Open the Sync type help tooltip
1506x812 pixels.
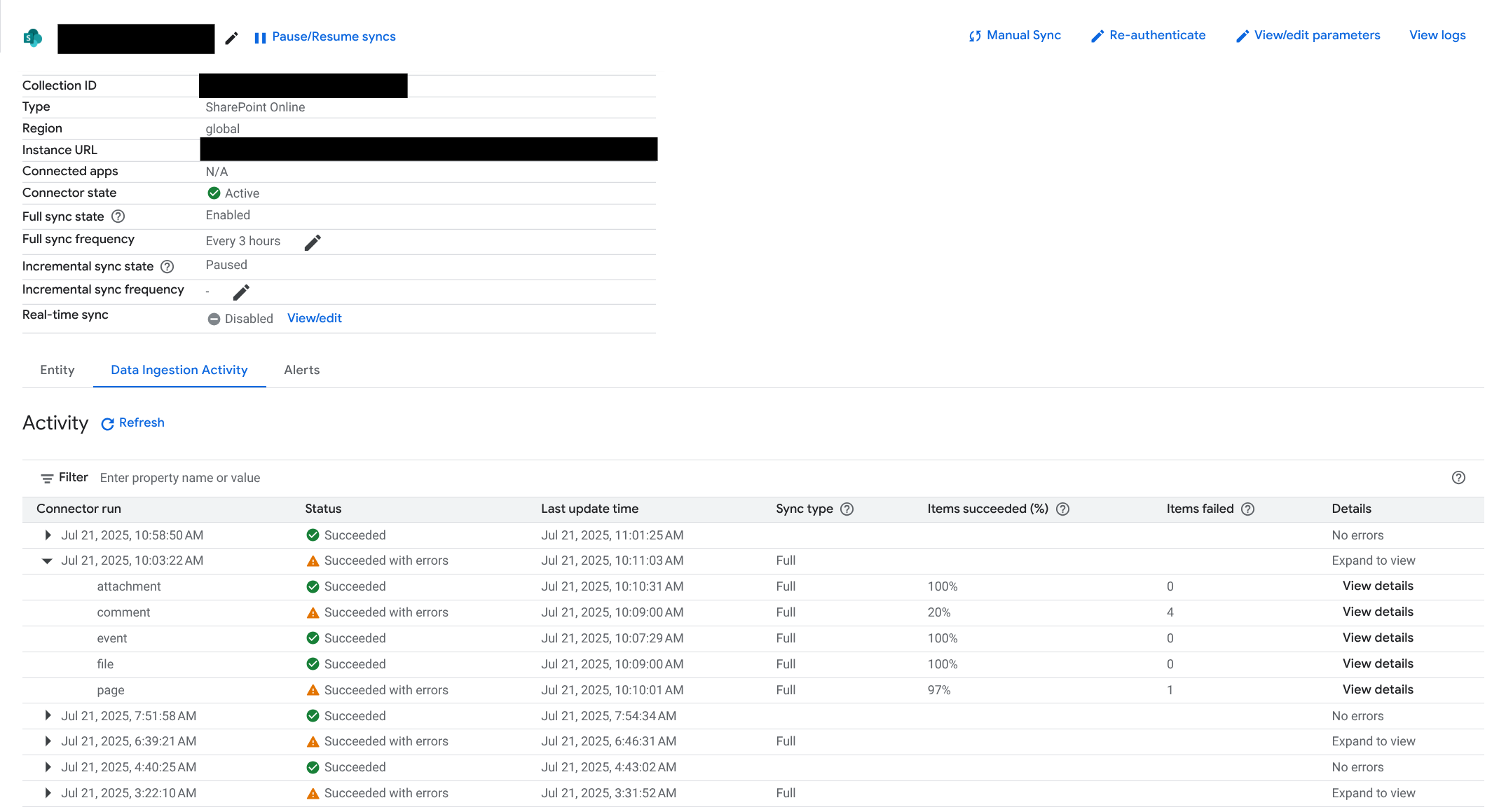(x=847, y=509)
